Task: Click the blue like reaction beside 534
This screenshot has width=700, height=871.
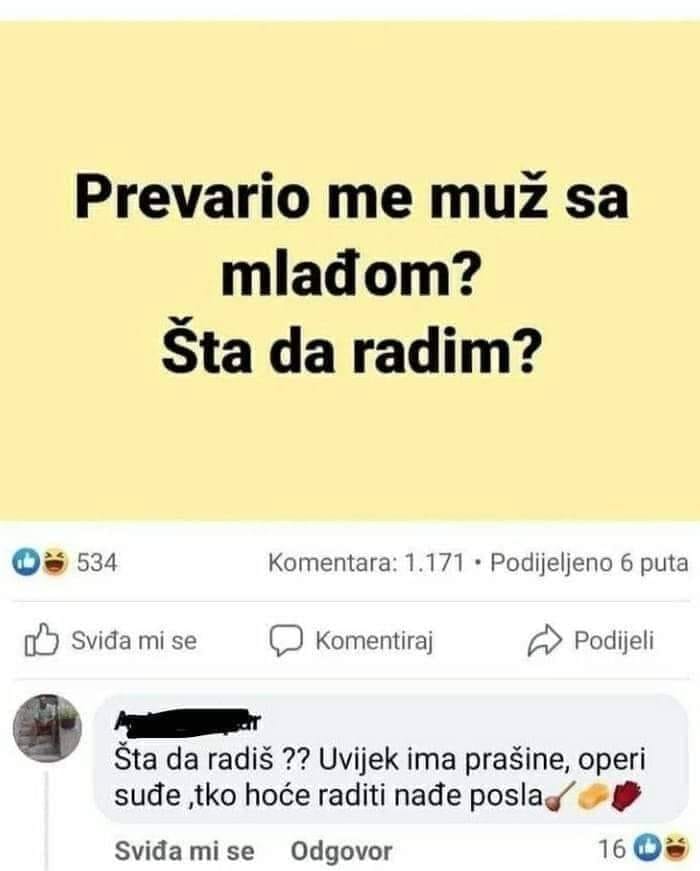Action: pos(26,562)
